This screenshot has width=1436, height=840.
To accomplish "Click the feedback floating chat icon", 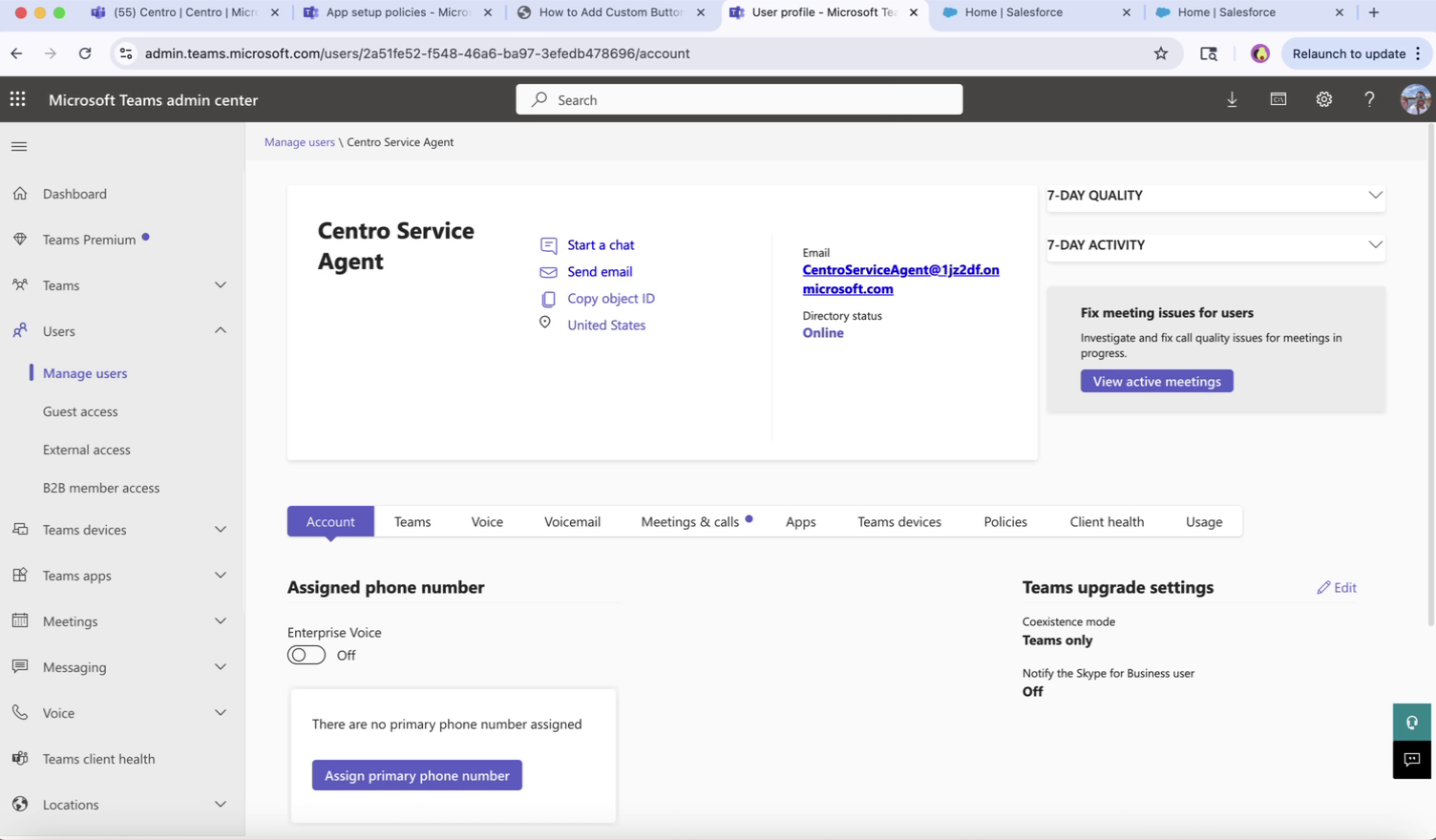I will click(x=1411, y=760).
